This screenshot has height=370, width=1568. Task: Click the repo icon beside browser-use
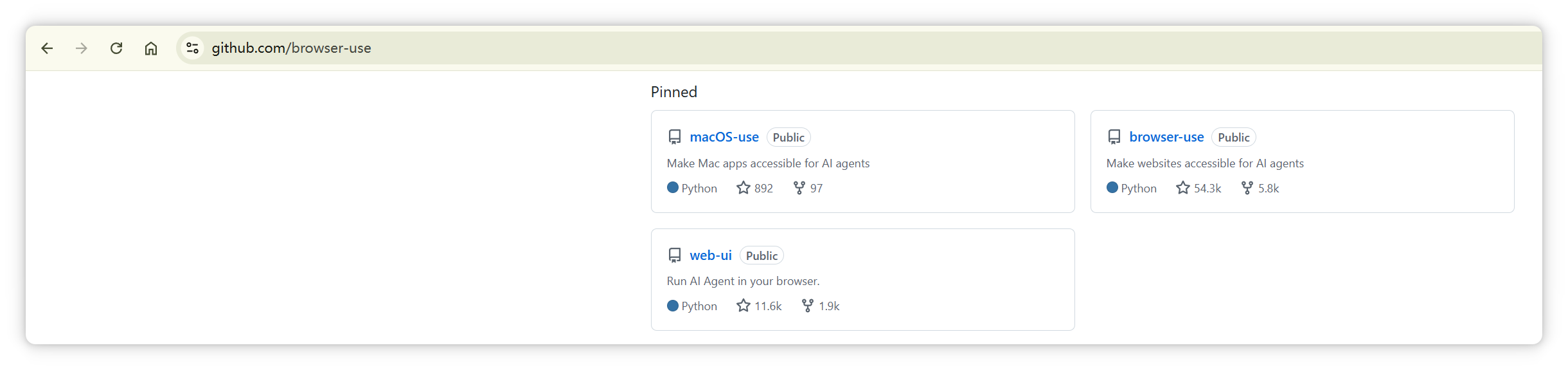1114,137
